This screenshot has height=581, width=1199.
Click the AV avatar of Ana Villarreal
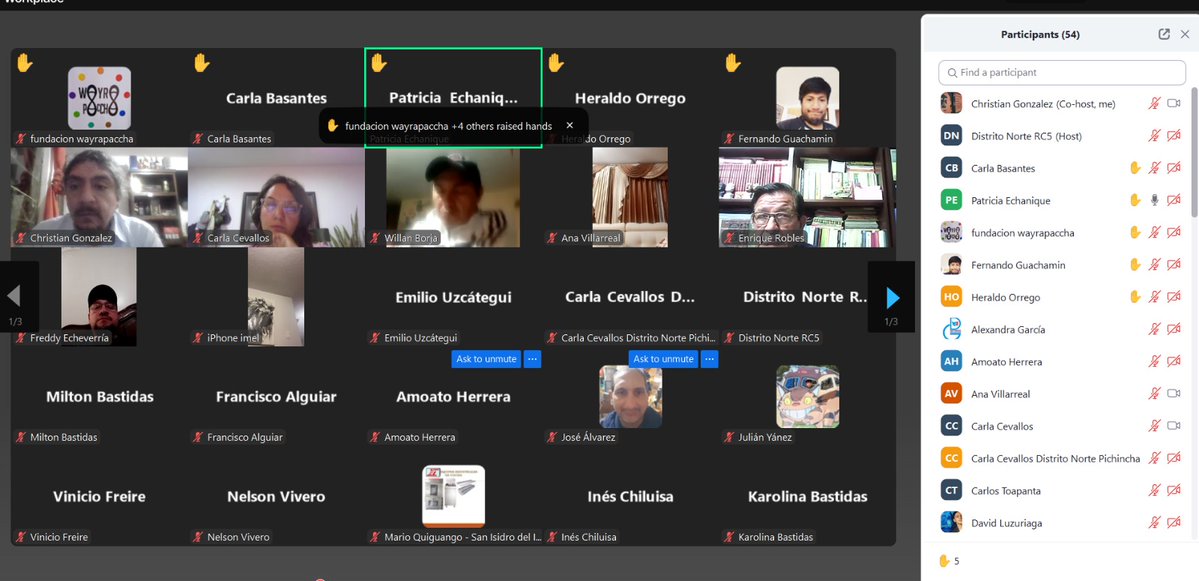pyautogui.click(x=951, y=394)
